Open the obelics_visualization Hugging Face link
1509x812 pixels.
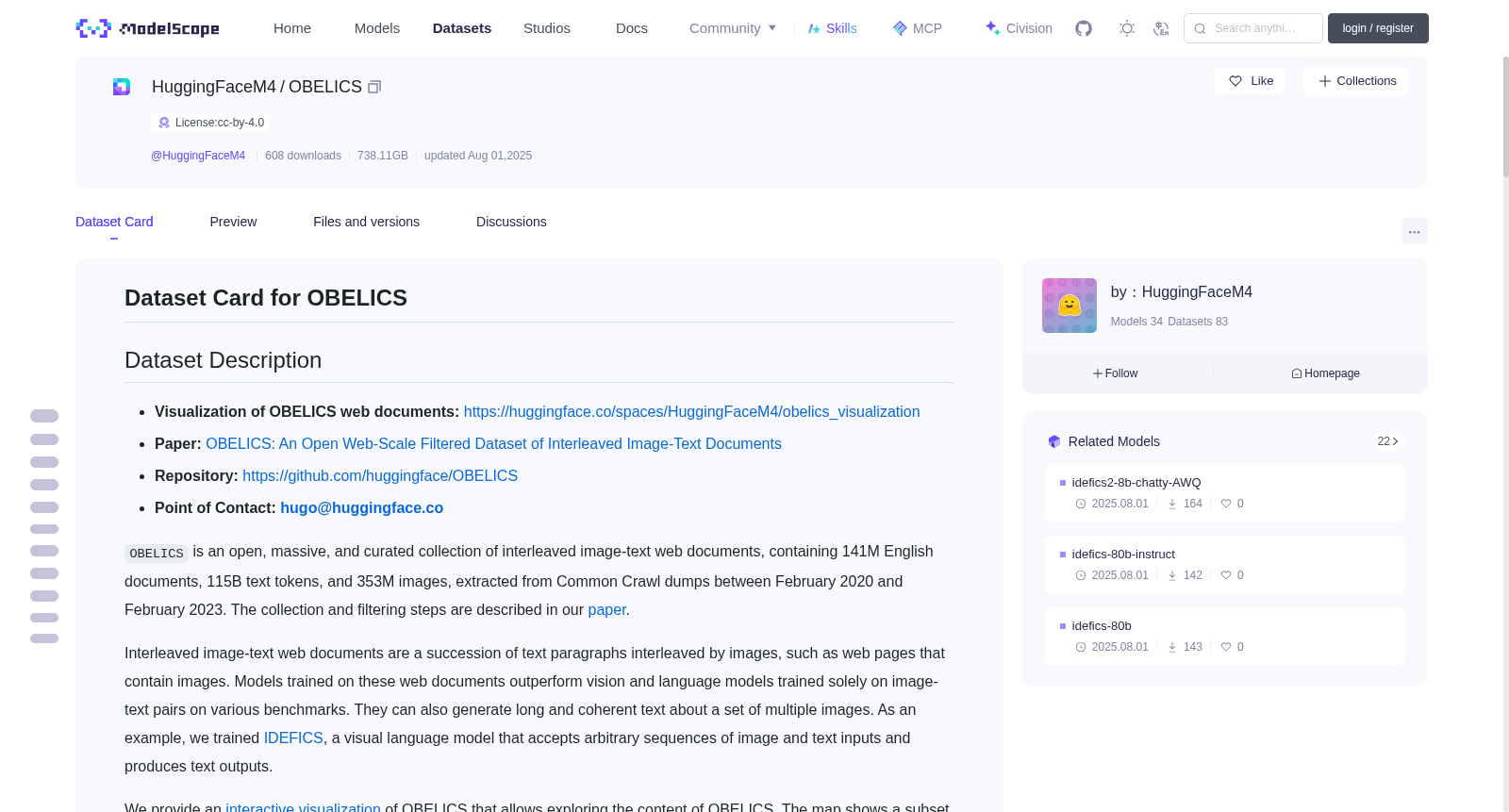(691, 412)
